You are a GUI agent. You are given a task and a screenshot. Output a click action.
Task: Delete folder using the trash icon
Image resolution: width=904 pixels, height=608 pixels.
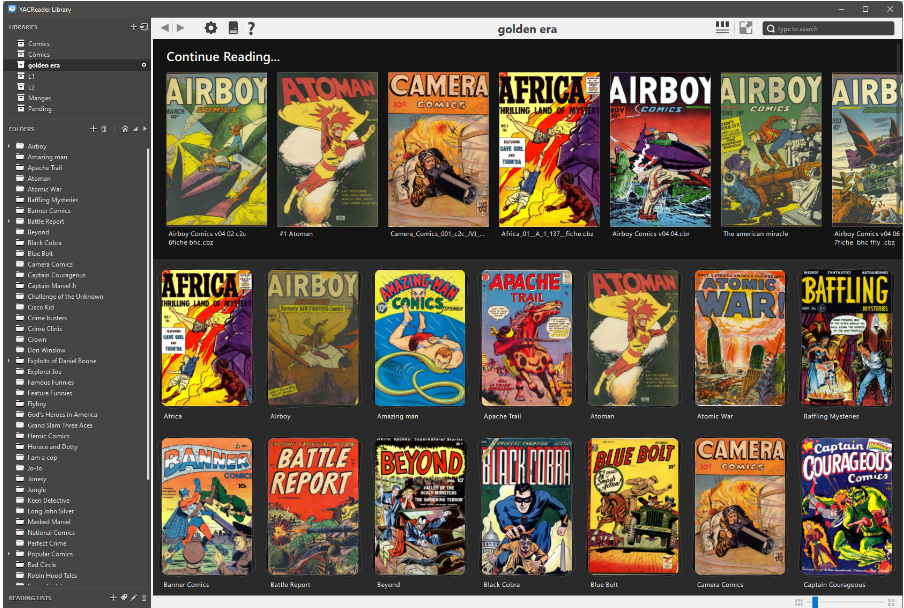coord(103,129)
